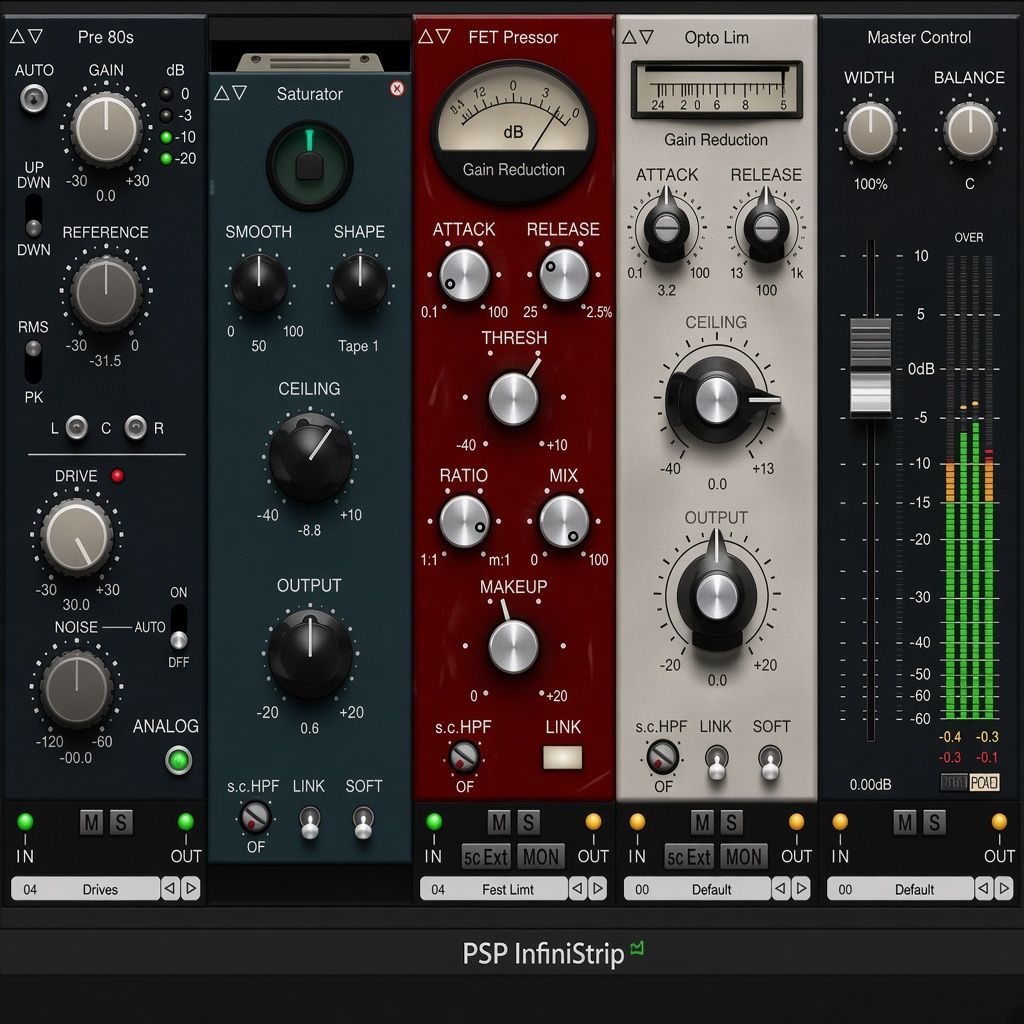Click the Saturator CEILING knob
Screen dimensions: 1024x1024
point(310,457)
